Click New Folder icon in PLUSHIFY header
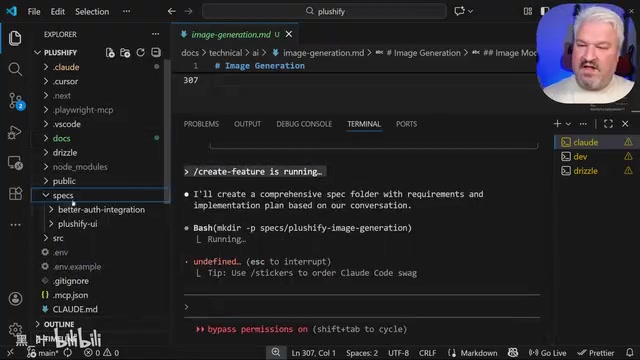Screen dimensions: 640x360 point(125,53)
